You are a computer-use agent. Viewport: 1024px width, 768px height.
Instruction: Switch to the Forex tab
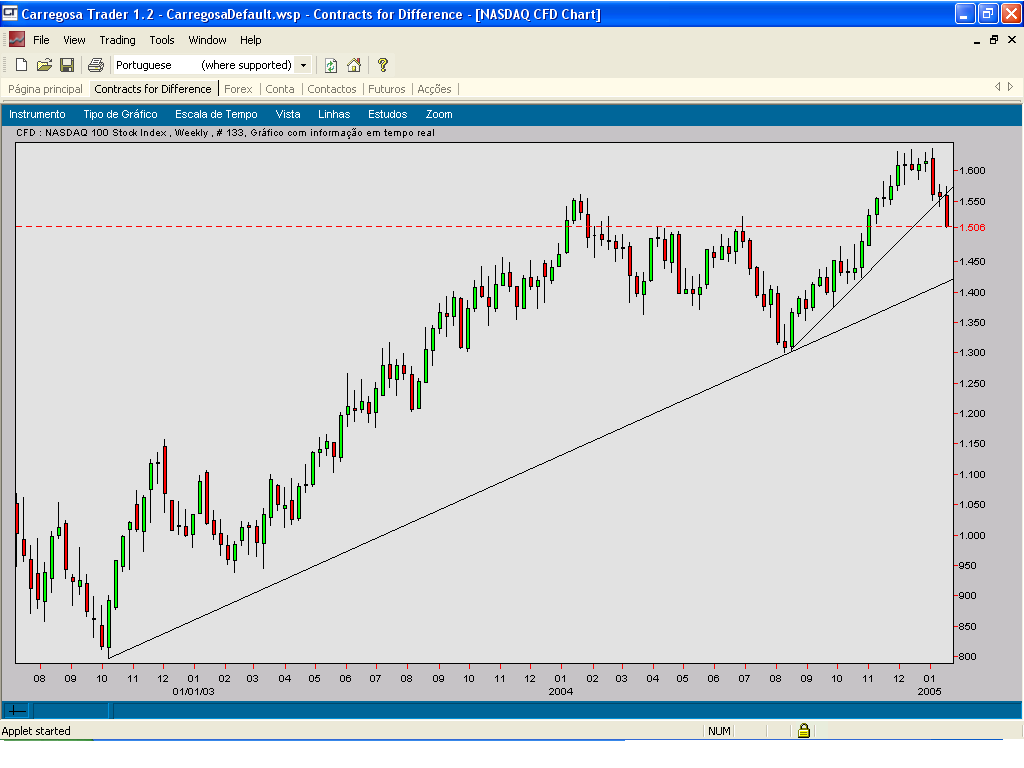(238, 89)
